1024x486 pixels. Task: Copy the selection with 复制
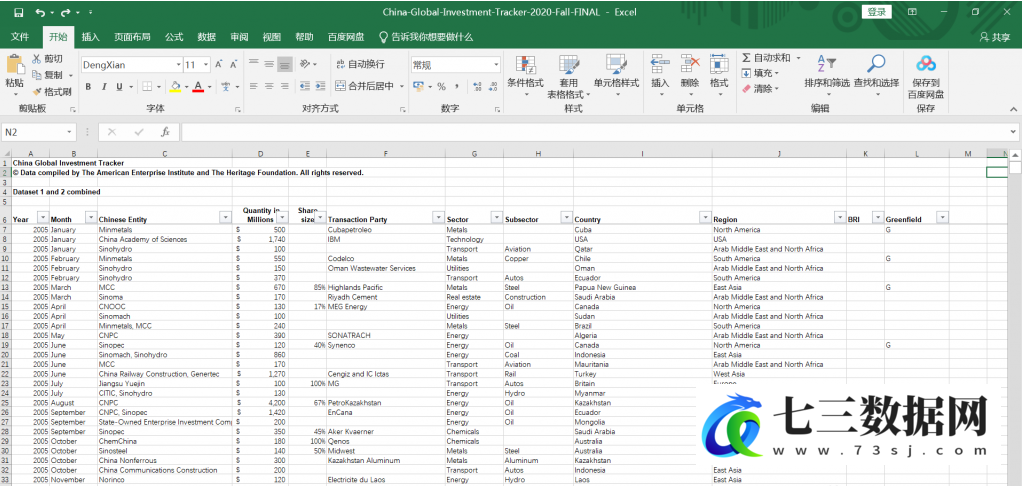48,75
